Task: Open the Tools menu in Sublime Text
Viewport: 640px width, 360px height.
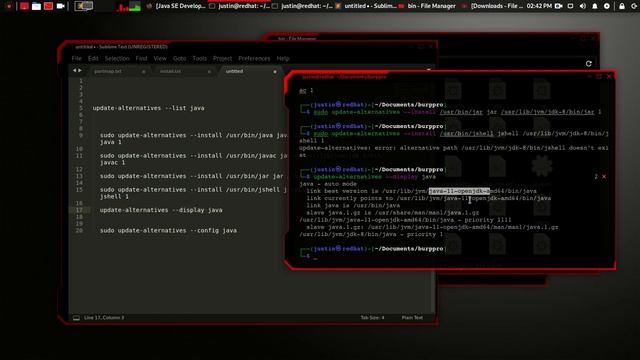Action: coord(200,58)
